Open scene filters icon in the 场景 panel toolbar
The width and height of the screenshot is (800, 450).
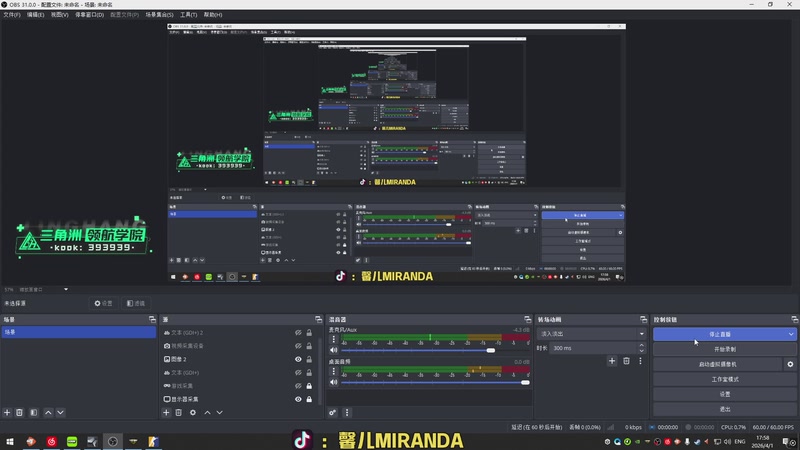click(x=34, y=412)
